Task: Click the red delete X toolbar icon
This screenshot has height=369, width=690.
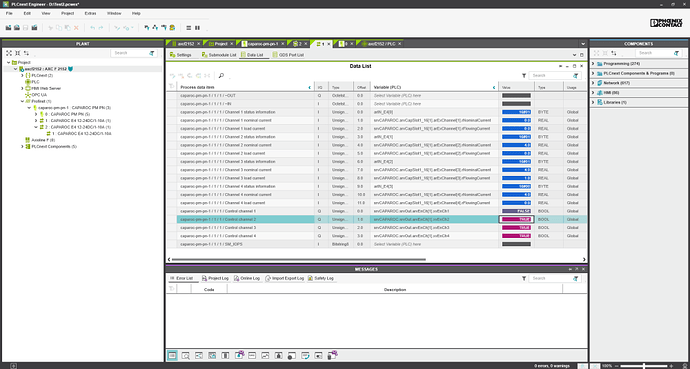Action: 76,28
